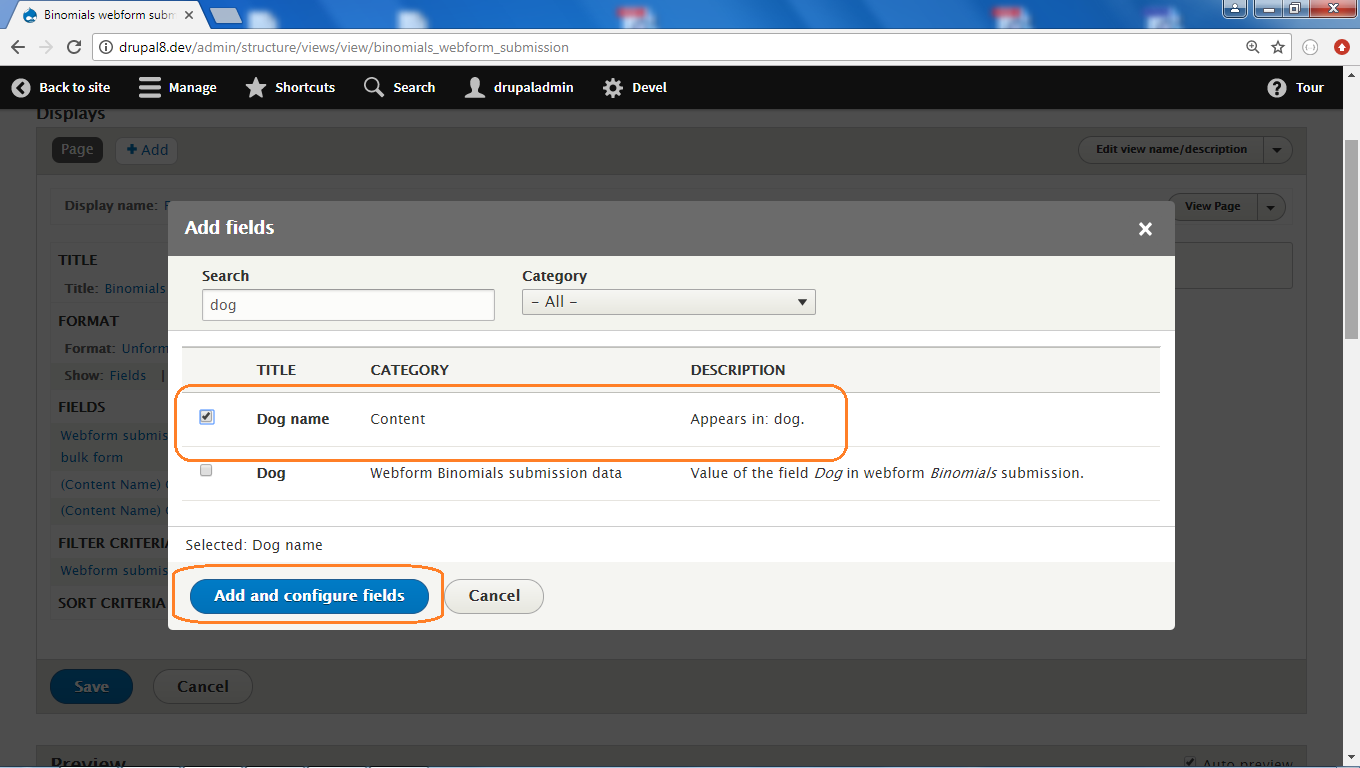This screenshot has height=768, width=1360.
Task: Open the Category dropdown
Action: [668, 302]
